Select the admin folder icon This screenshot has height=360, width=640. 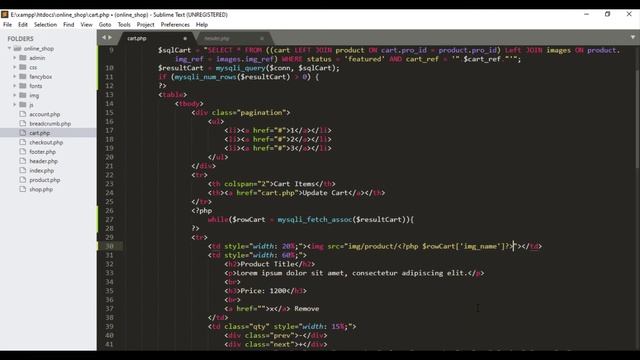point(23,58)
